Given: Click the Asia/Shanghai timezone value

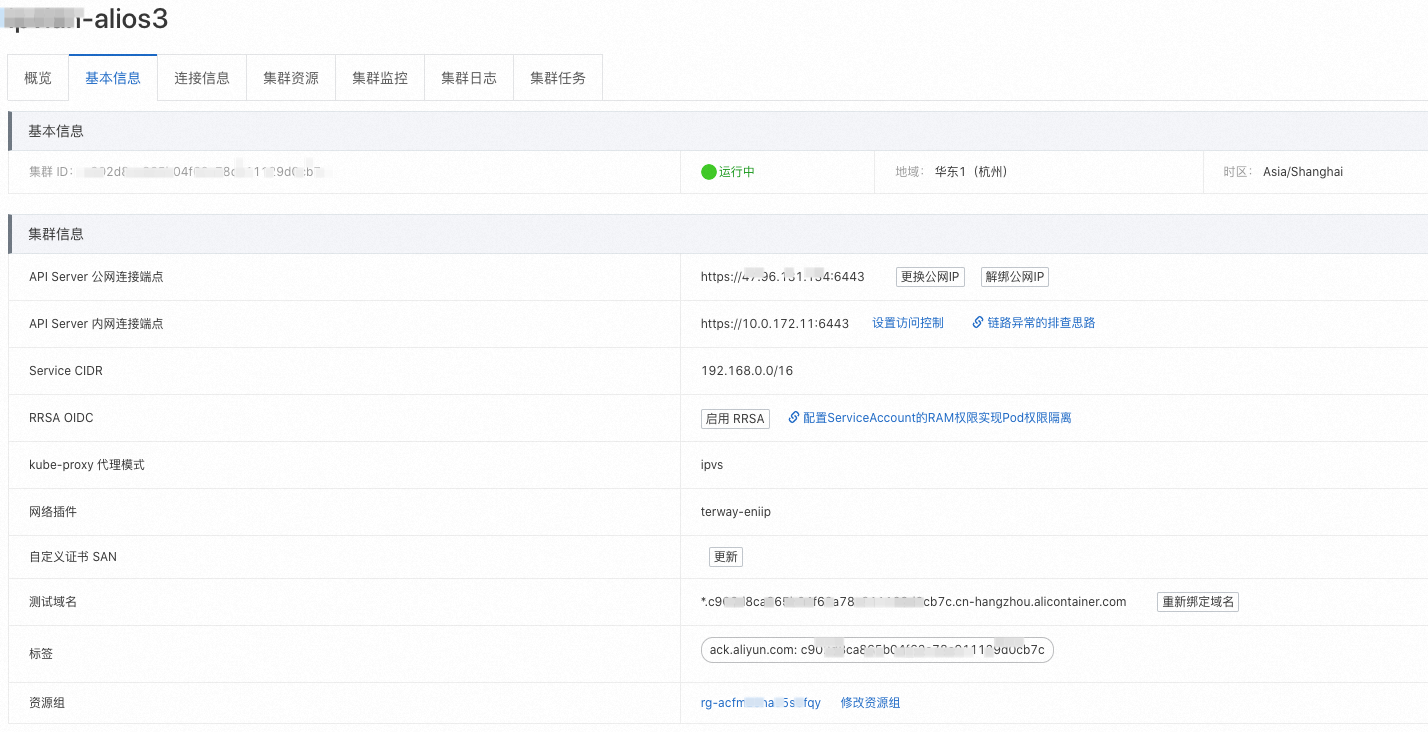Looking at the screenshot, I should click(x=1303, y=172).
